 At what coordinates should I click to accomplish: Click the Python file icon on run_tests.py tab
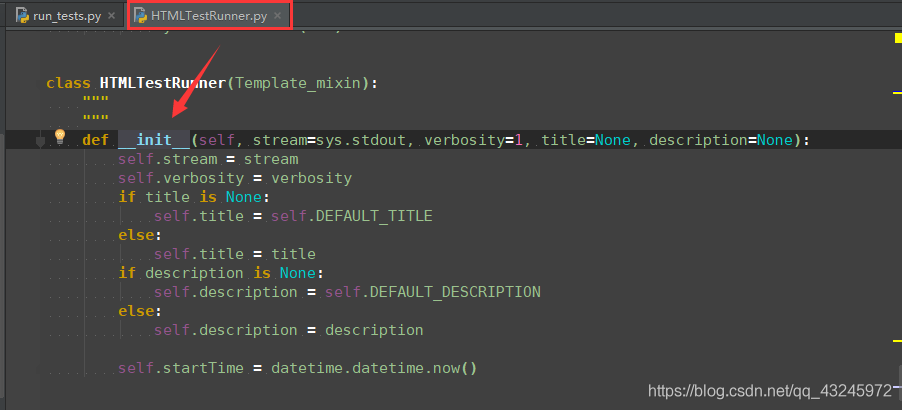(21, 16)
